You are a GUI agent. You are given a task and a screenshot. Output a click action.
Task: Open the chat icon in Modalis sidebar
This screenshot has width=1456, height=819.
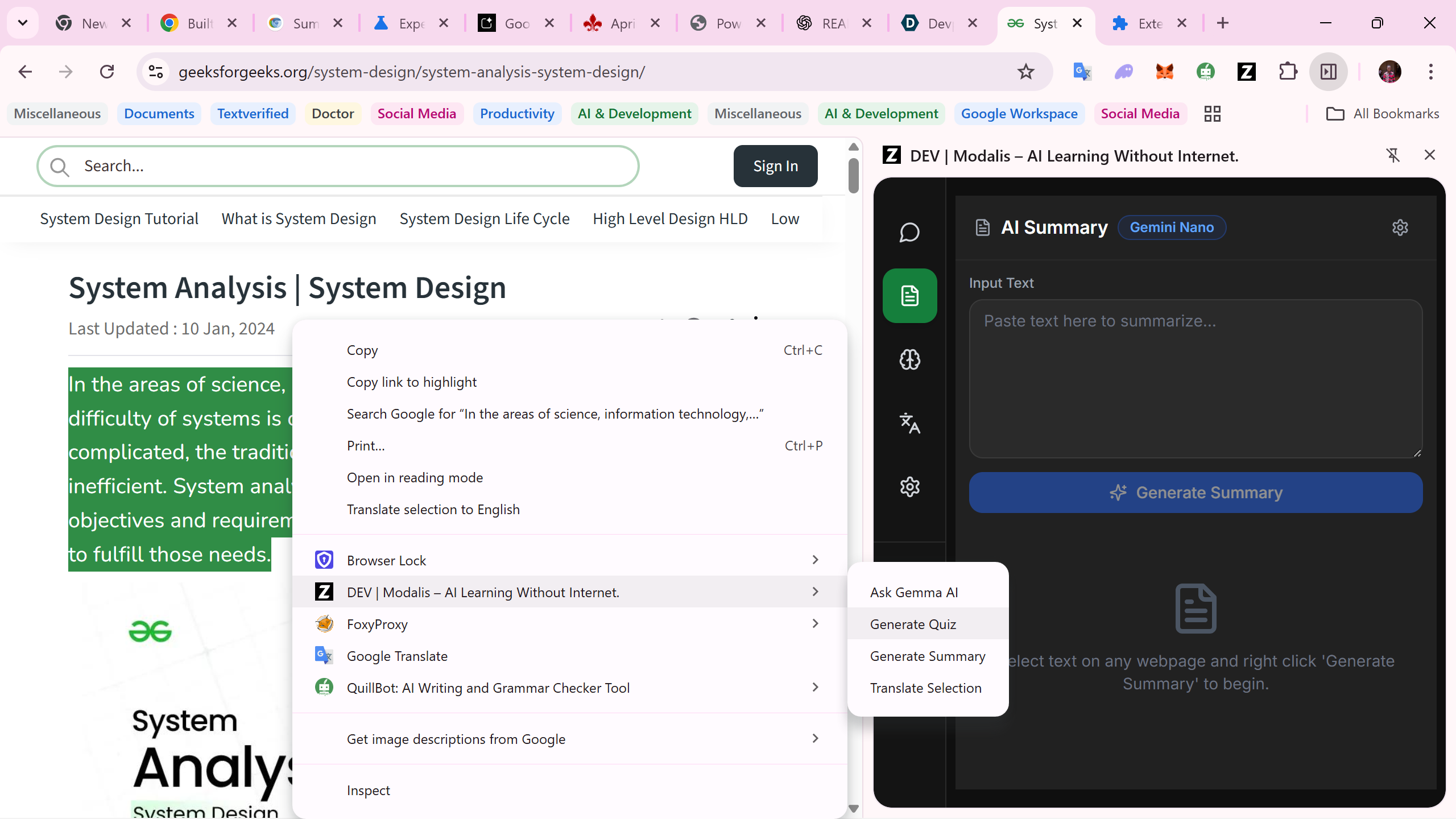click(x=909, y=232)
